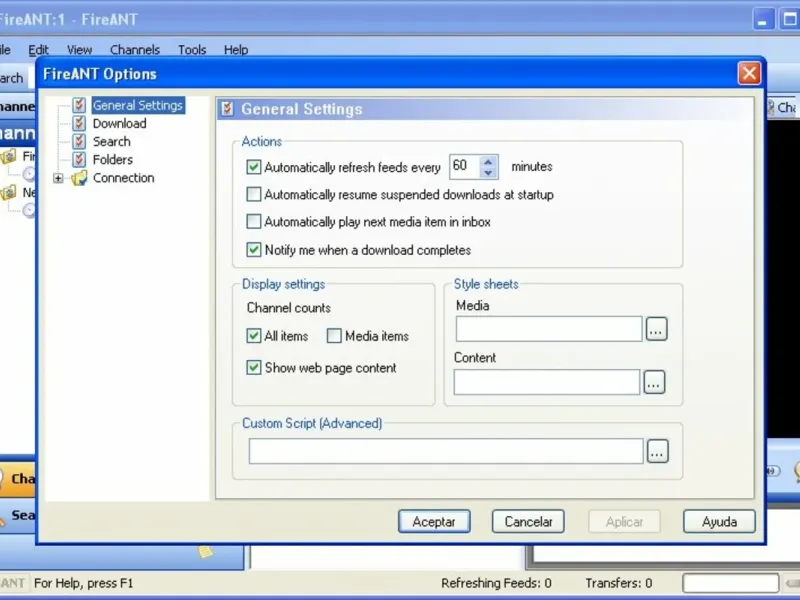The width and height of the screenshot is (800, 600).
Task: Click the Folders checklist icon in tree
Action: pos(79,160)
